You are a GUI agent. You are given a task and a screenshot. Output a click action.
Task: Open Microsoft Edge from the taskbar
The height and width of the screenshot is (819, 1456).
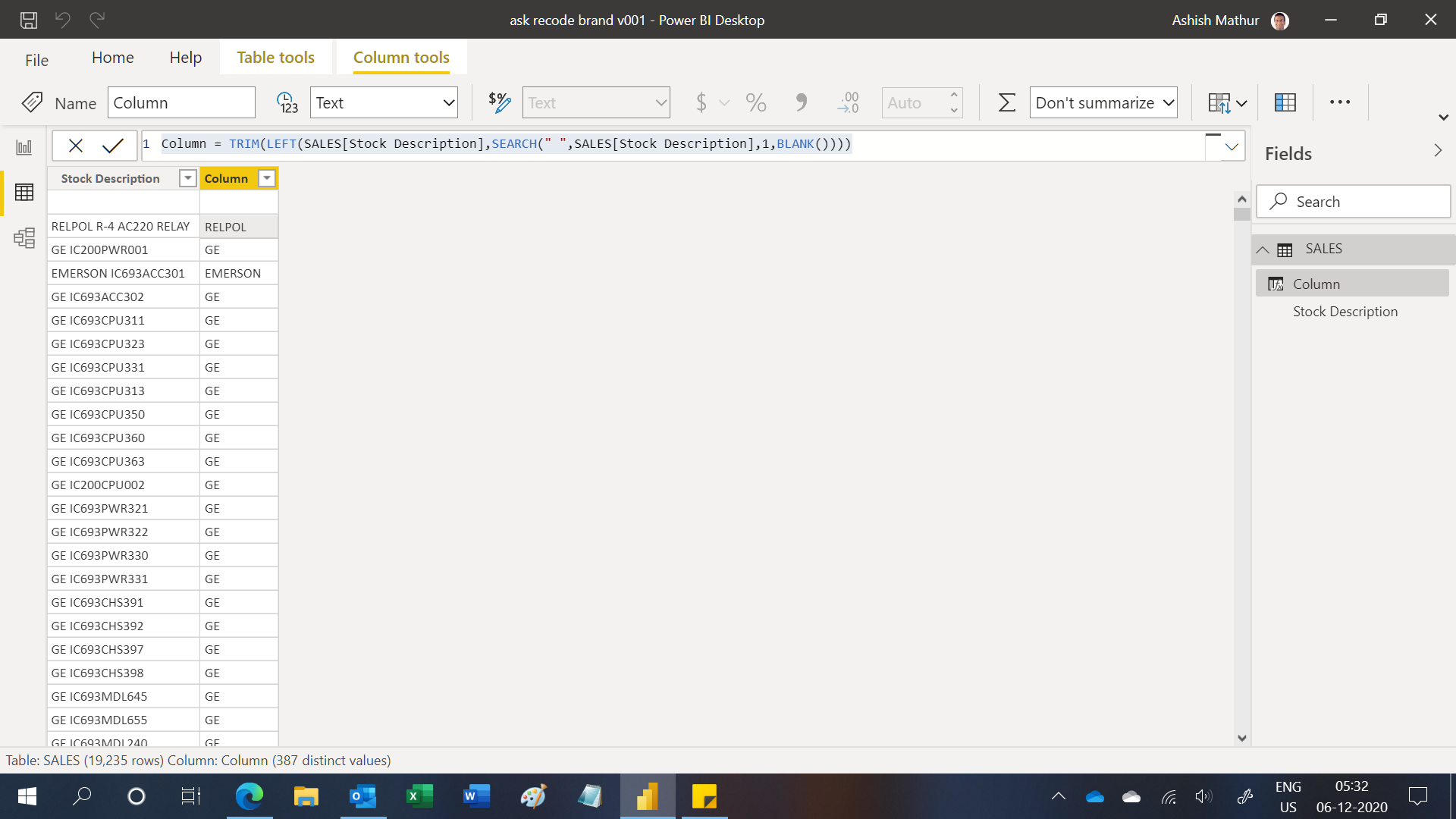click(249, 796)
